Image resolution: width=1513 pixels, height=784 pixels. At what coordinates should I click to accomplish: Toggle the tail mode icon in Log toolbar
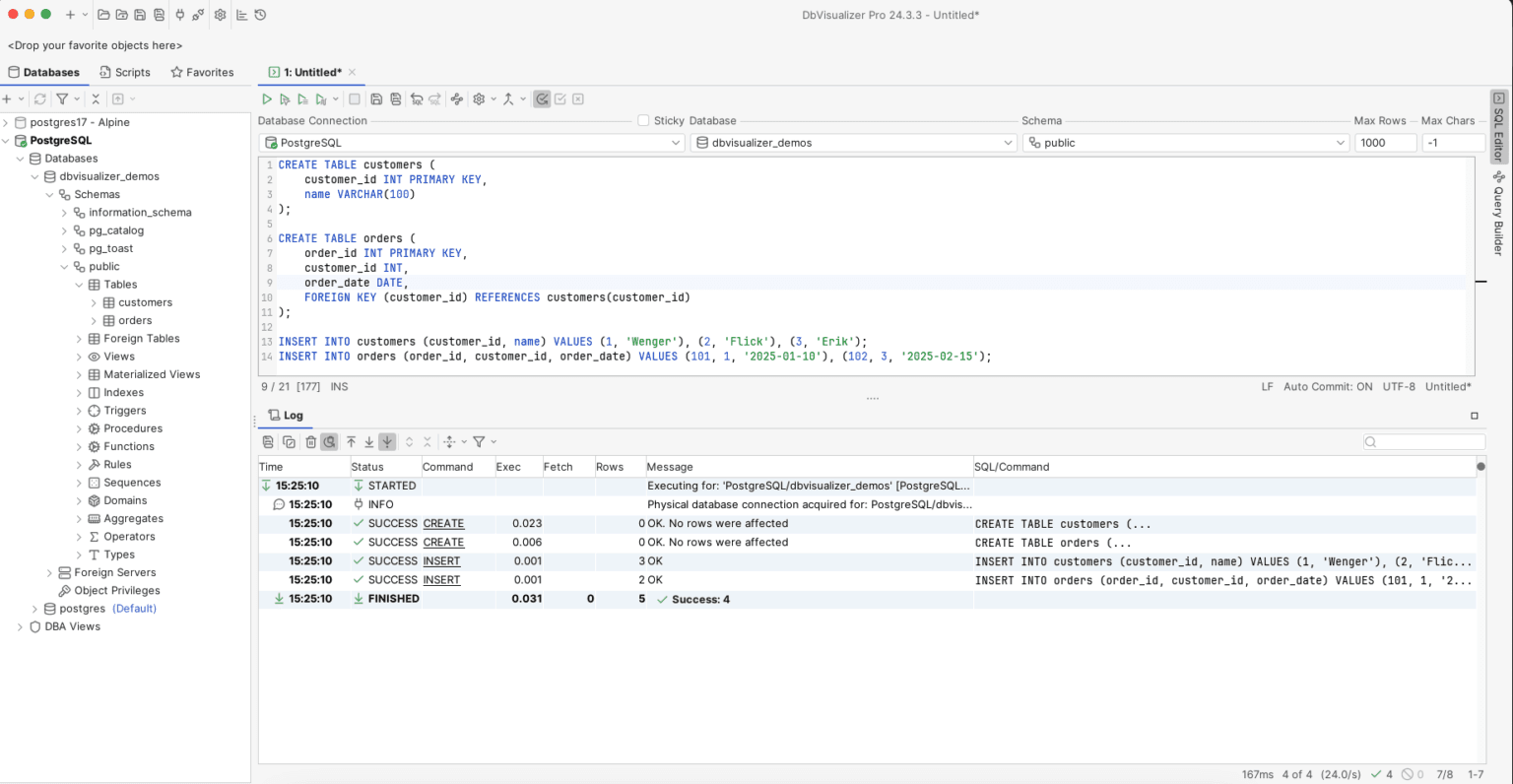point(387,441)
